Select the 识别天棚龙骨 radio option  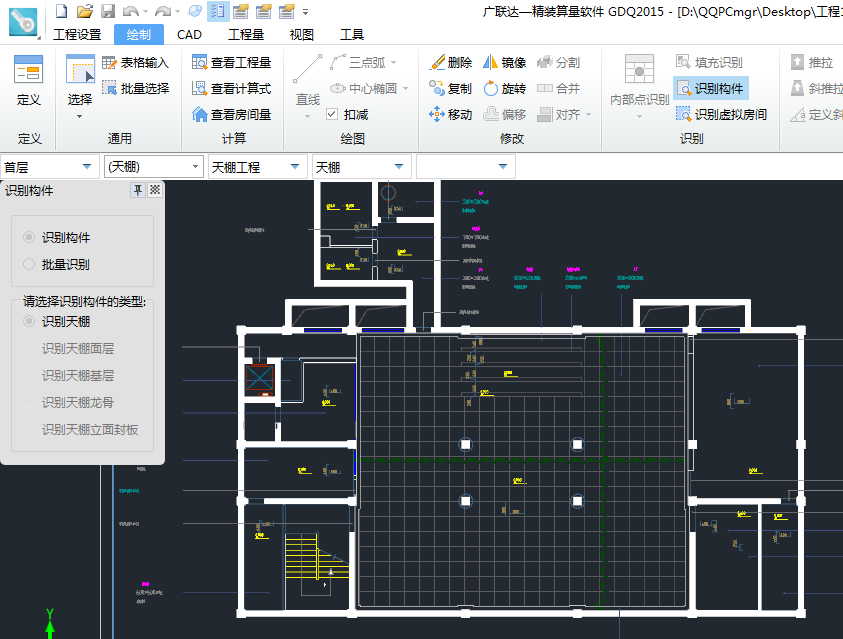(x=29, y=402)
